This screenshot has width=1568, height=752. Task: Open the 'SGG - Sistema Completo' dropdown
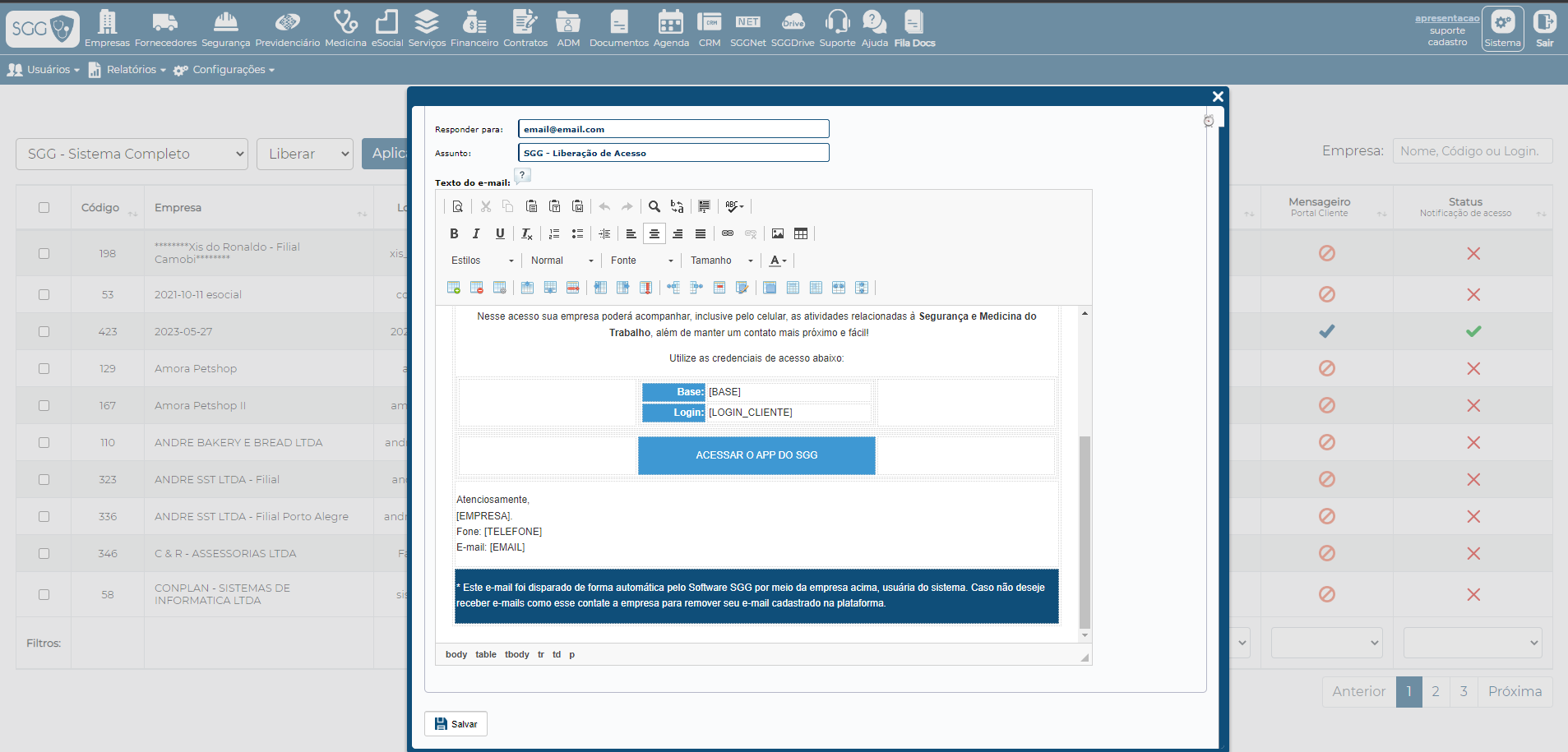click(x=132, y=155)
